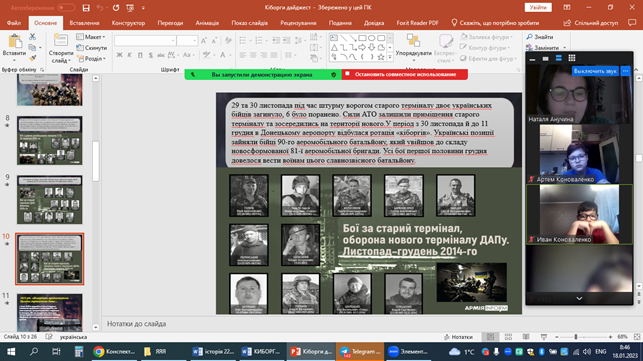Switch Zoom panel to gallery grid view
The width and height of the screenshot is (643, 361).
572,58
